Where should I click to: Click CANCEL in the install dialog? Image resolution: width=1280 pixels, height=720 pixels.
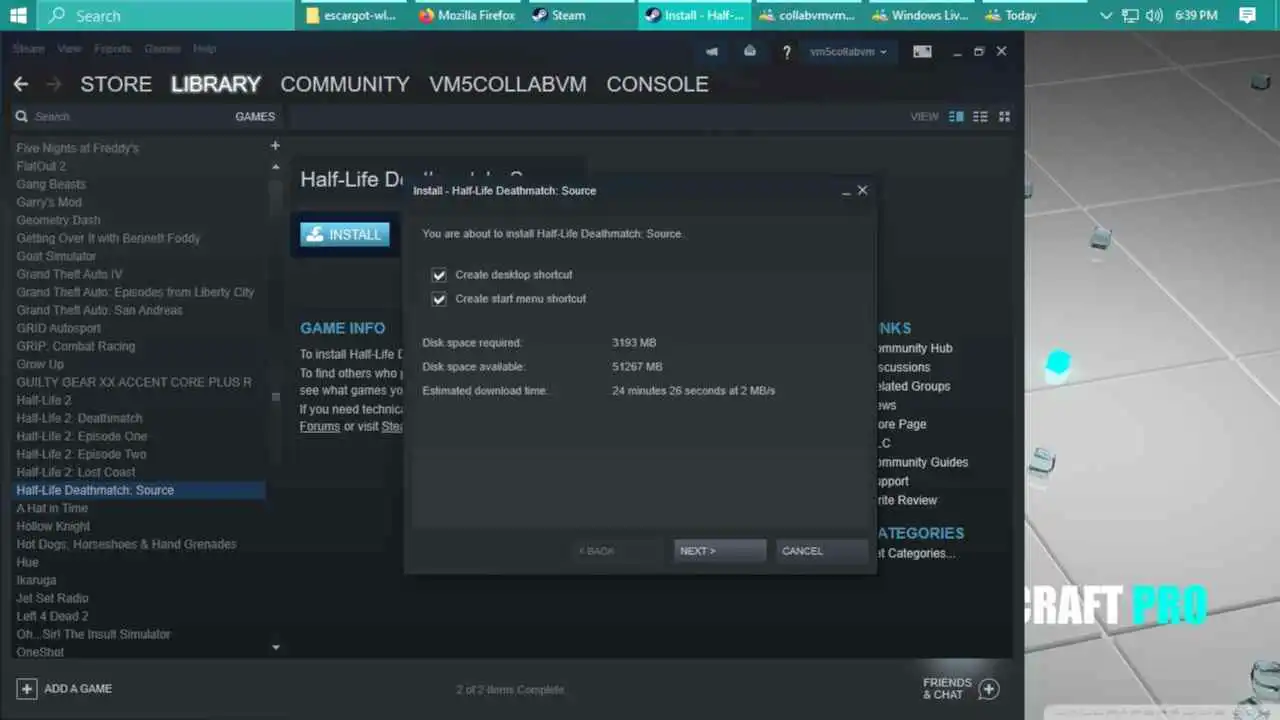pos(822,551)
